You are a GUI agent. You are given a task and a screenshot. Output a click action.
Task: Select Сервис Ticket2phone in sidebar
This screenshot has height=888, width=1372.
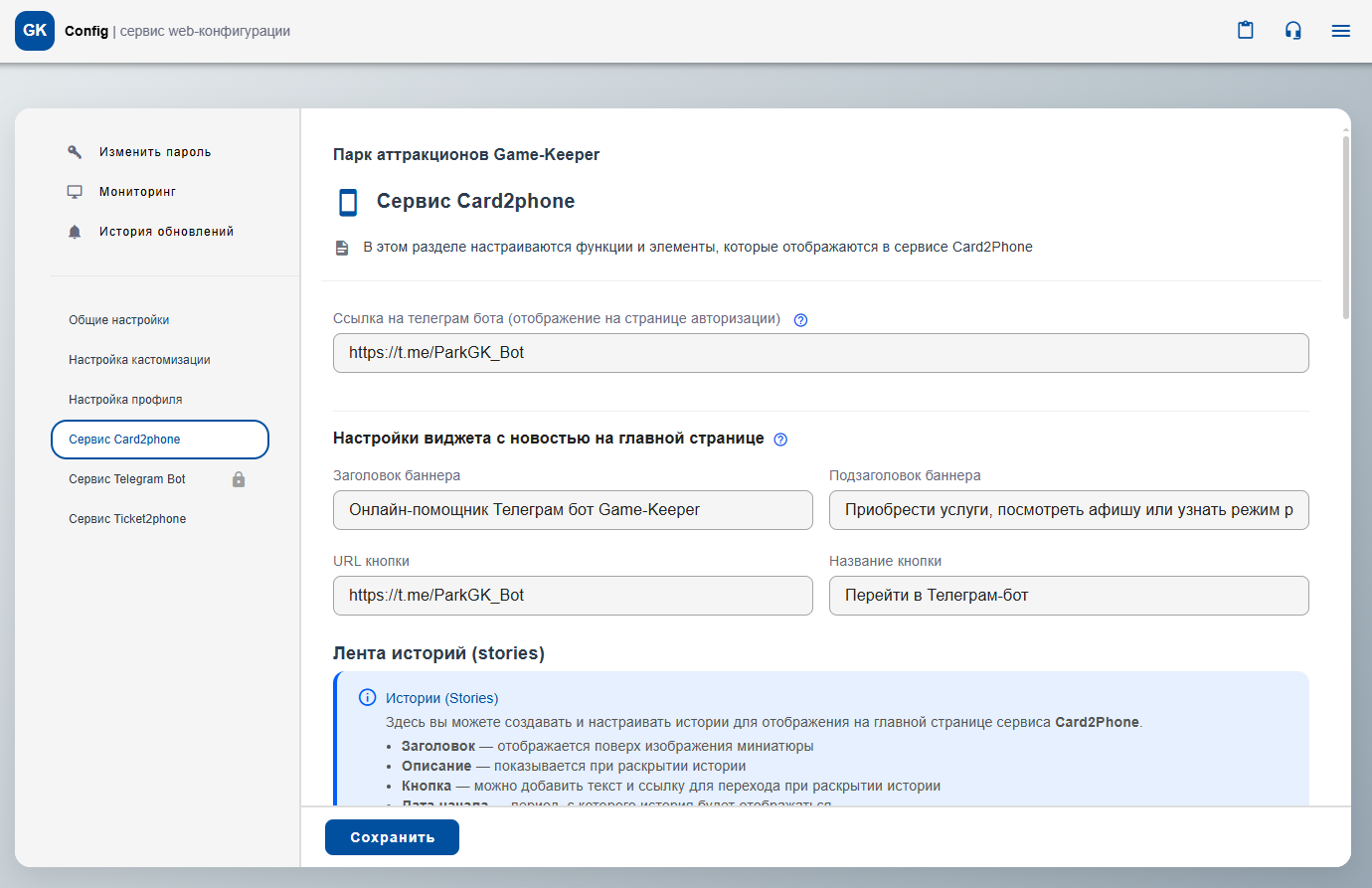click(x=127, y=519)
